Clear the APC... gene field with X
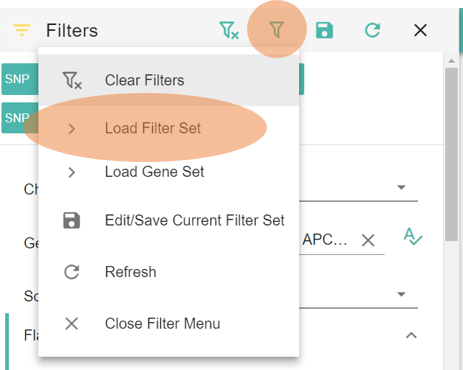463x370 pixels. pos(368,240)
